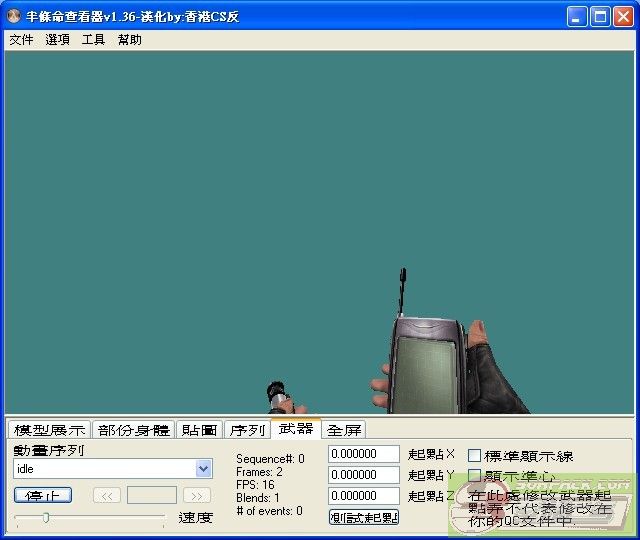Click the 起點Y value field
The image size is (640, 540).
[364, 475]
